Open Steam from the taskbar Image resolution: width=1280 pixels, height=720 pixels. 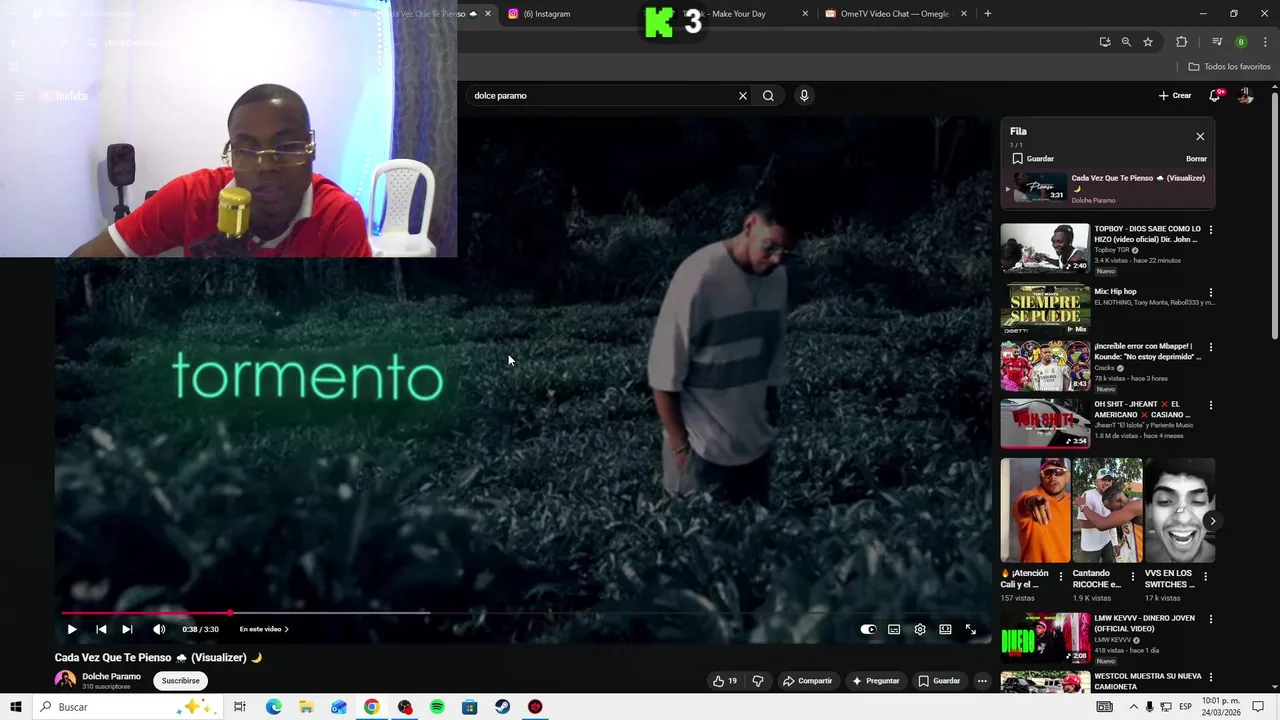tap(502, 707)
